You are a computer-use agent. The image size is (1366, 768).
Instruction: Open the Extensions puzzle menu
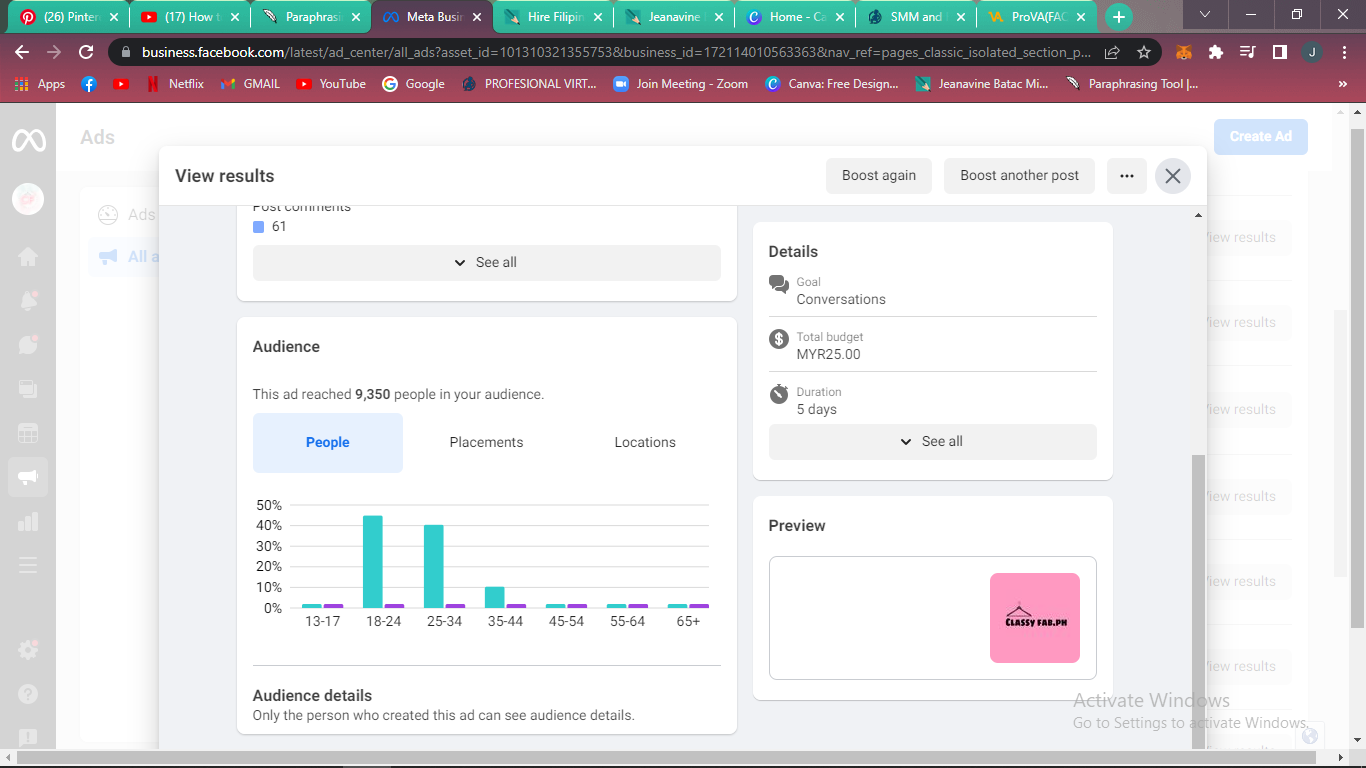point(1216,52)
